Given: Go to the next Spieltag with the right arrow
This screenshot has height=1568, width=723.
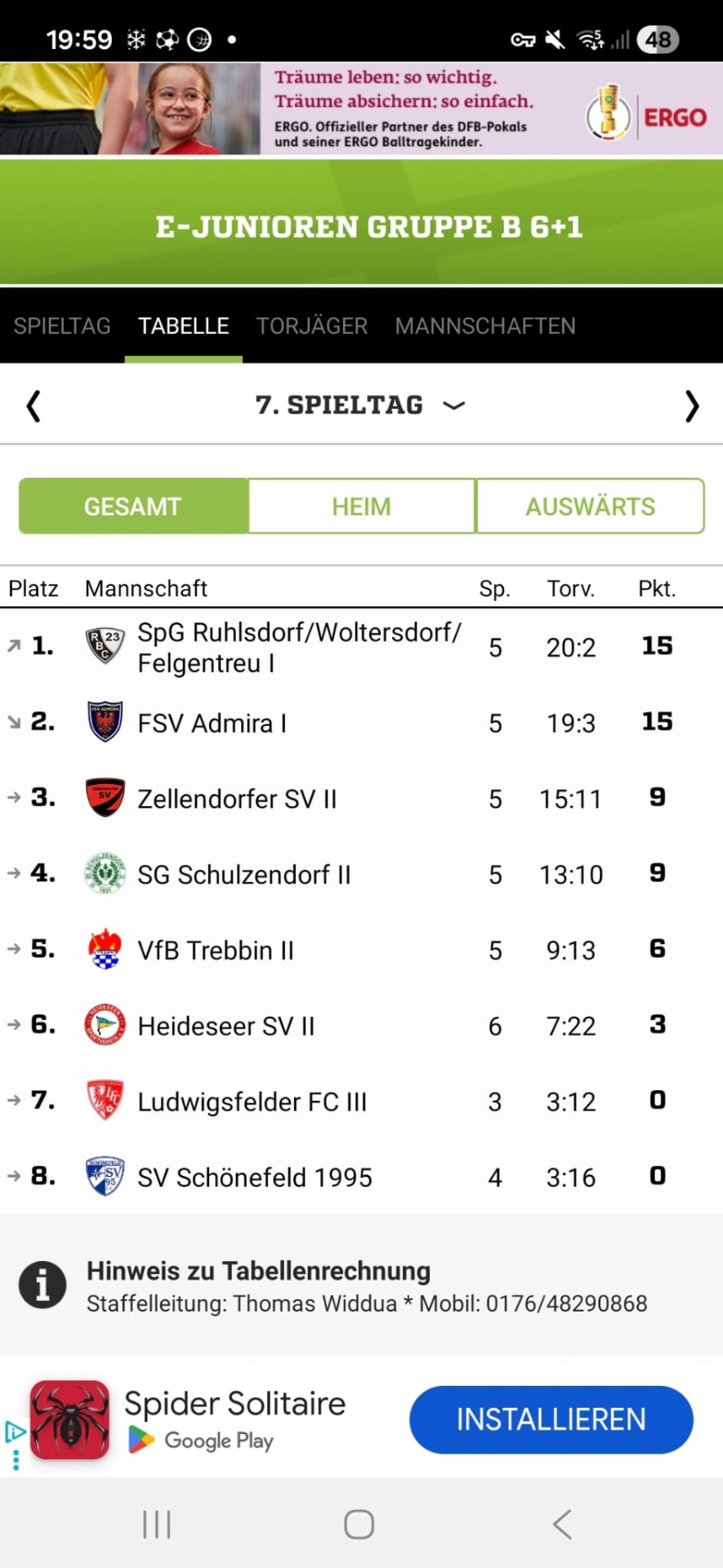Looking at the screenshot, I should [691, 406].
